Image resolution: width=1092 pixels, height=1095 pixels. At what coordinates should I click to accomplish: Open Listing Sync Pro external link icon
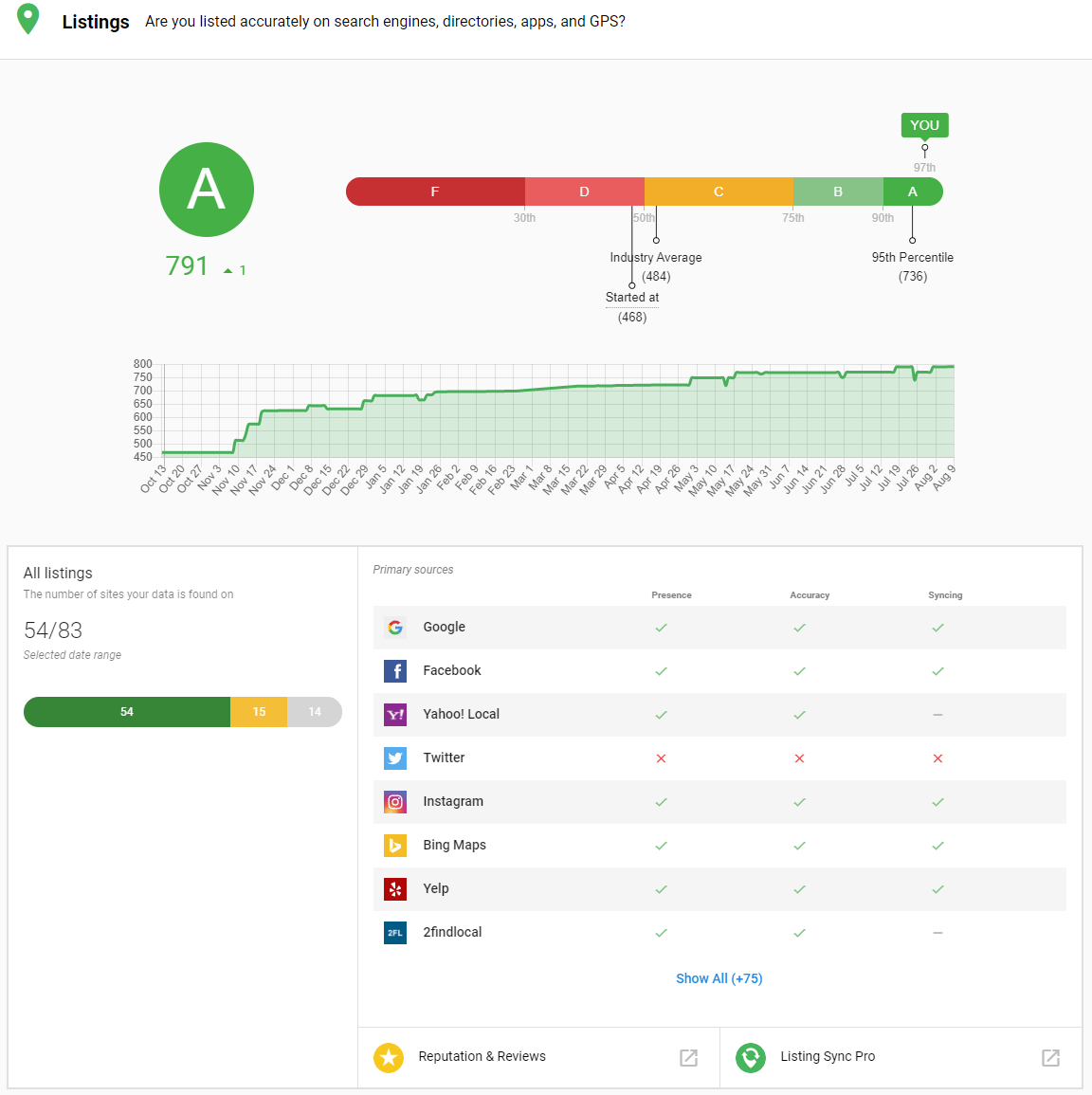coord(1051,1057)
